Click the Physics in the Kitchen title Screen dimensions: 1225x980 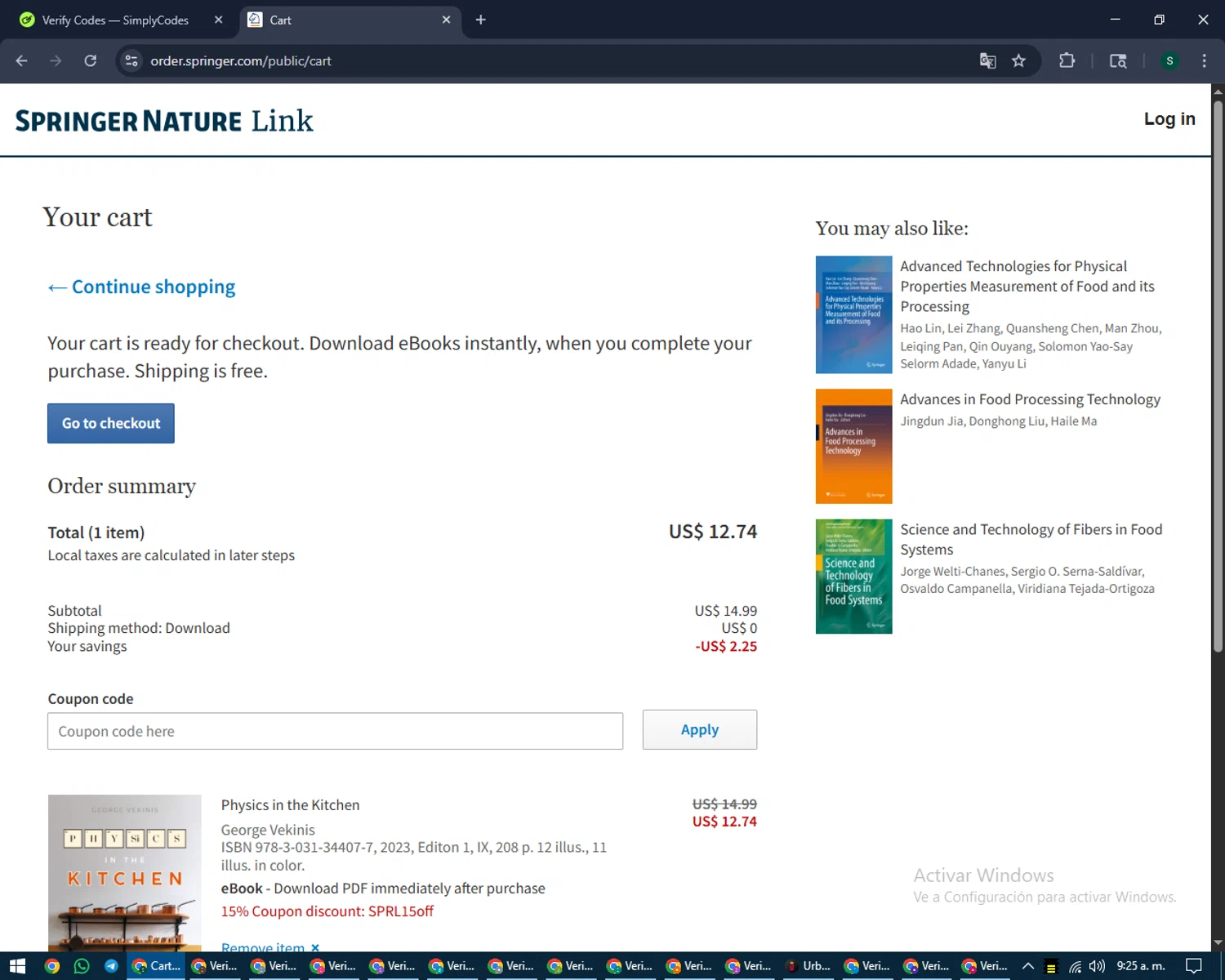click(290, 805)
